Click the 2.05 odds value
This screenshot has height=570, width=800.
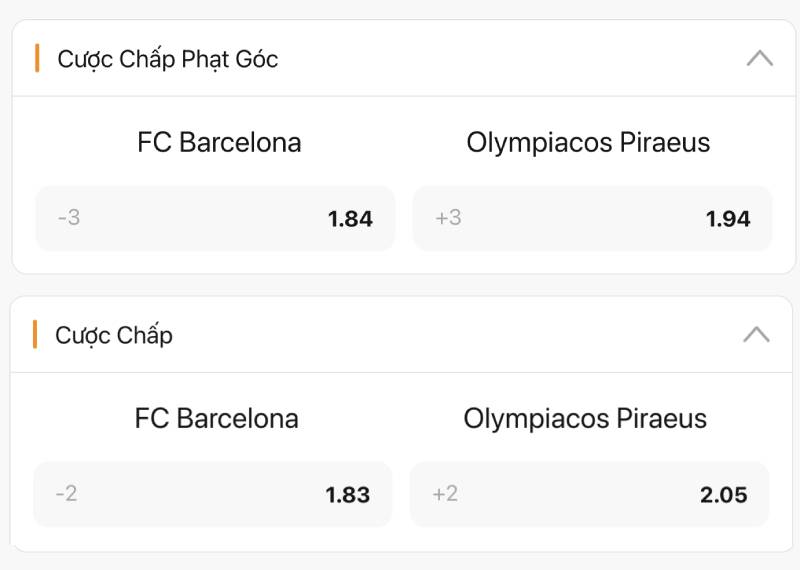tap(724, 495)
